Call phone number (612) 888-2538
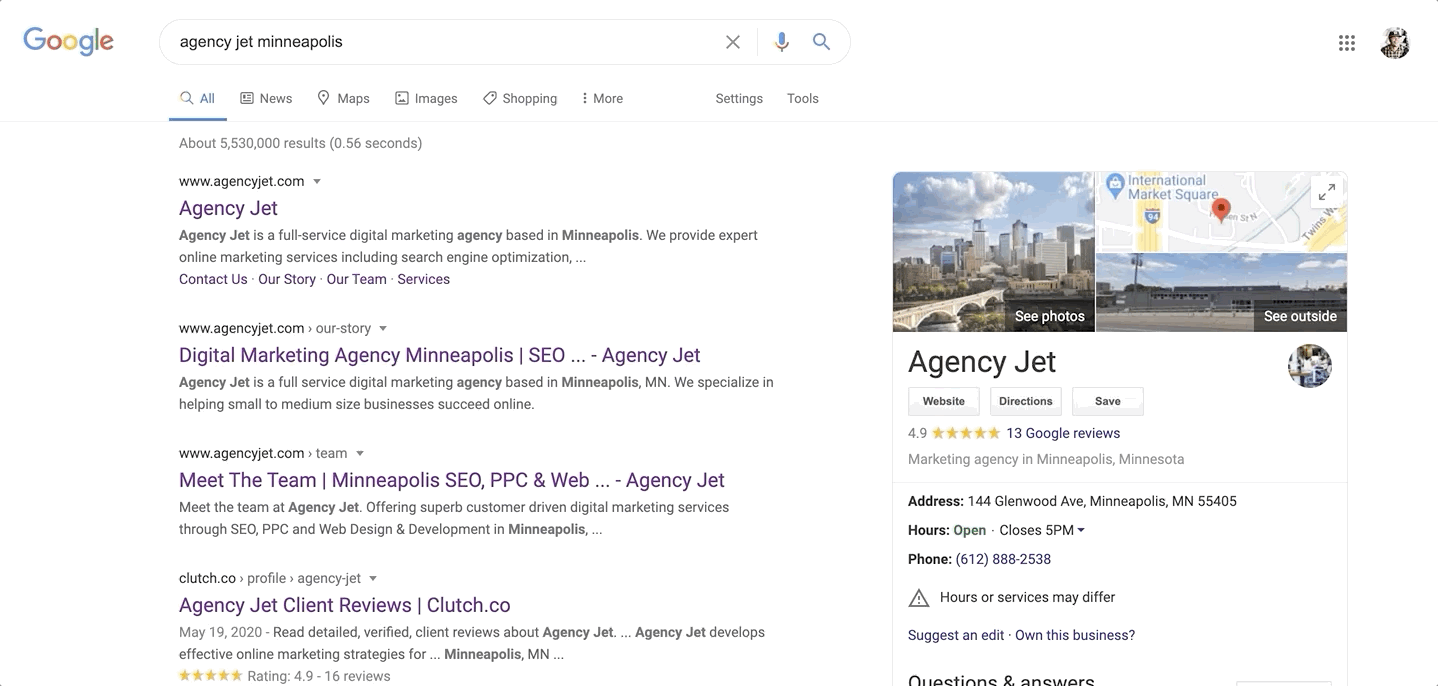 tap(1003, 559)
